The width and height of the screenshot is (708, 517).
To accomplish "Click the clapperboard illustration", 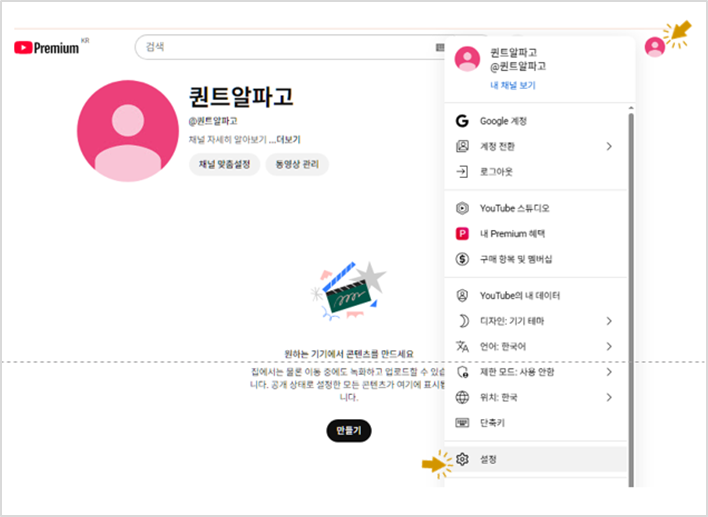I will pos(349,292).
